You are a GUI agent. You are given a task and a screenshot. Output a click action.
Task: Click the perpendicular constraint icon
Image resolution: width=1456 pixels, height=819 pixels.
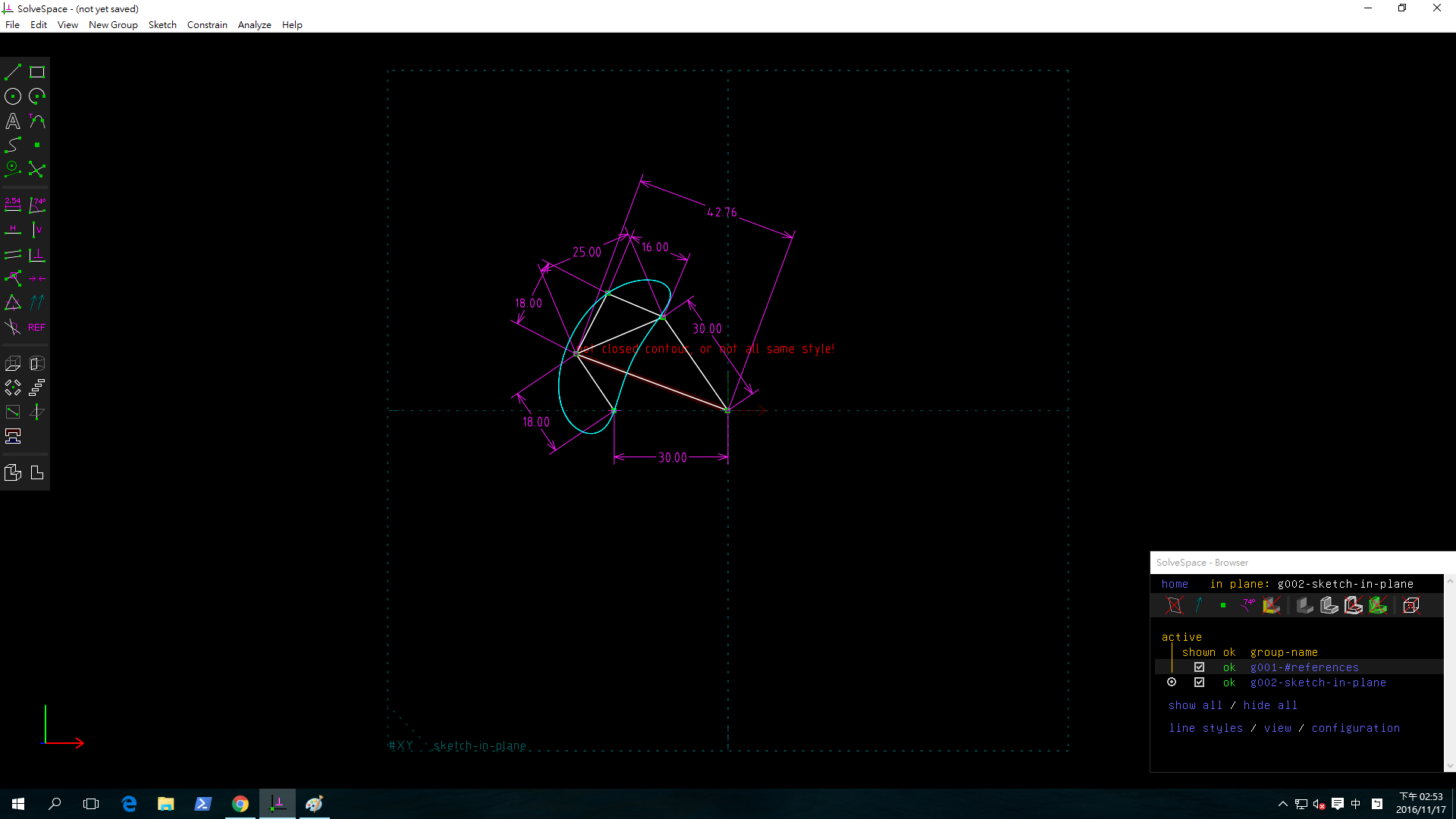(37, 255)
